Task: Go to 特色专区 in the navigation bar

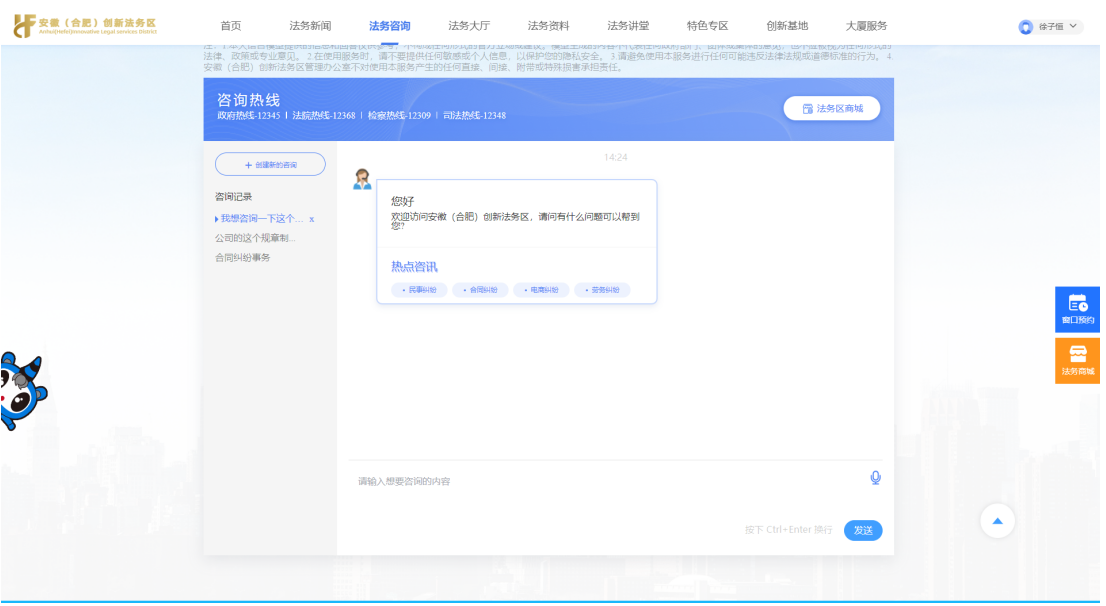Action: click(x=707, y=26)
